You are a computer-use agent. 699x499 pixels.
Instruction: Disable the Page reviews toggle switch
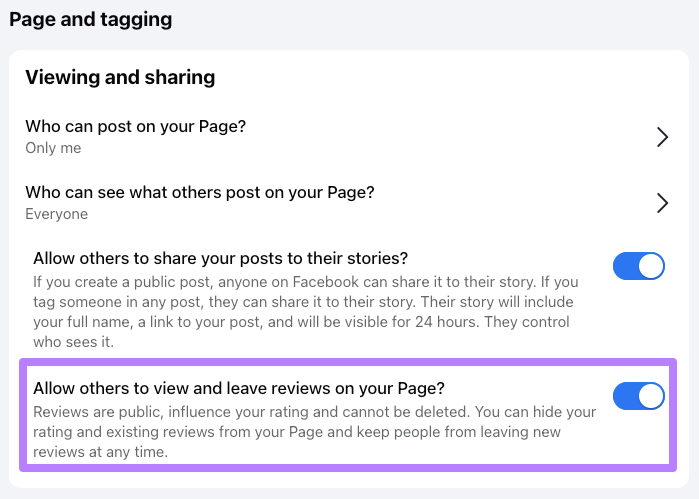tap(638, 396)
